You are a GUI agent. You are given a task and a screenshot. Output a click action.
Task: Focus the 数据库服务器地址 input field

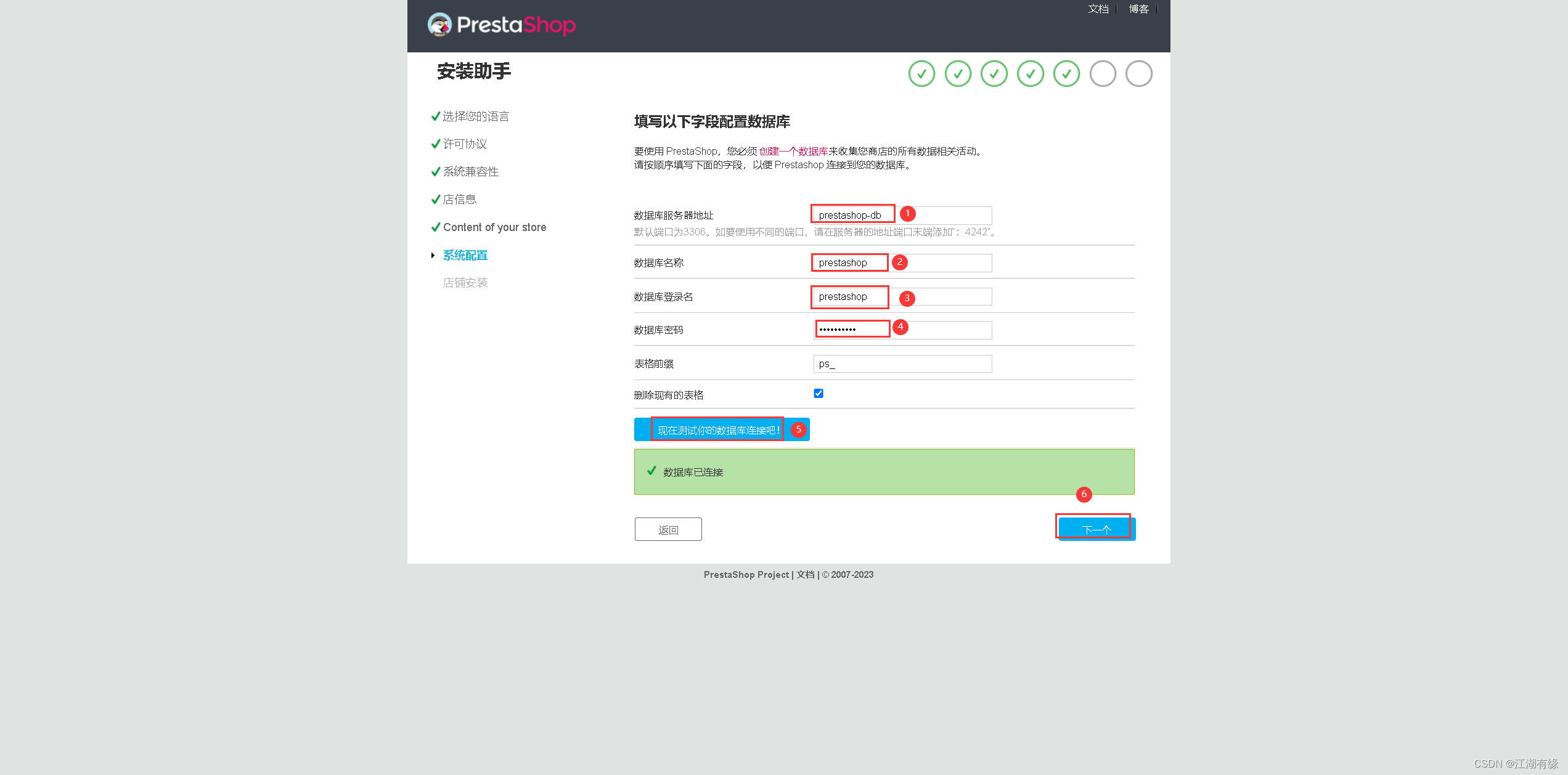click(x=902, y=215)
